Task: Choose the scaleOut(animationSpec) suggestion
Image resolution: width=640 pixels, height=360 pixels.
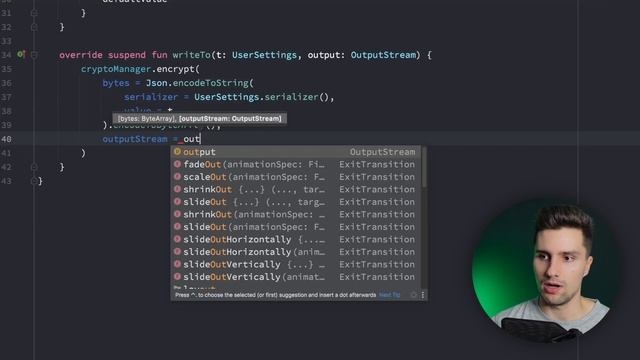Action: point(297,177)
